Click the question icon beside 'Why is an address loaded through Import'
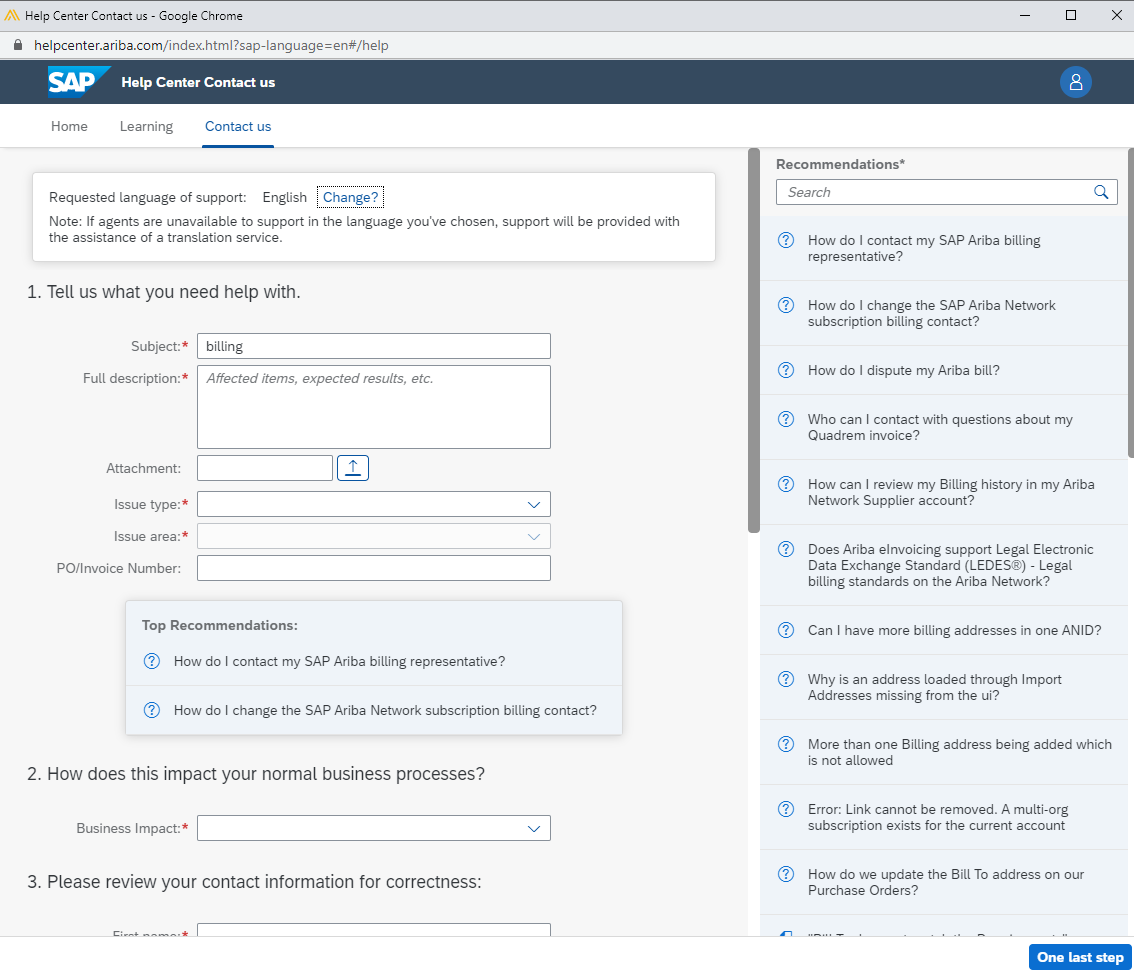1134x975 pixels. tap(785, 679)
